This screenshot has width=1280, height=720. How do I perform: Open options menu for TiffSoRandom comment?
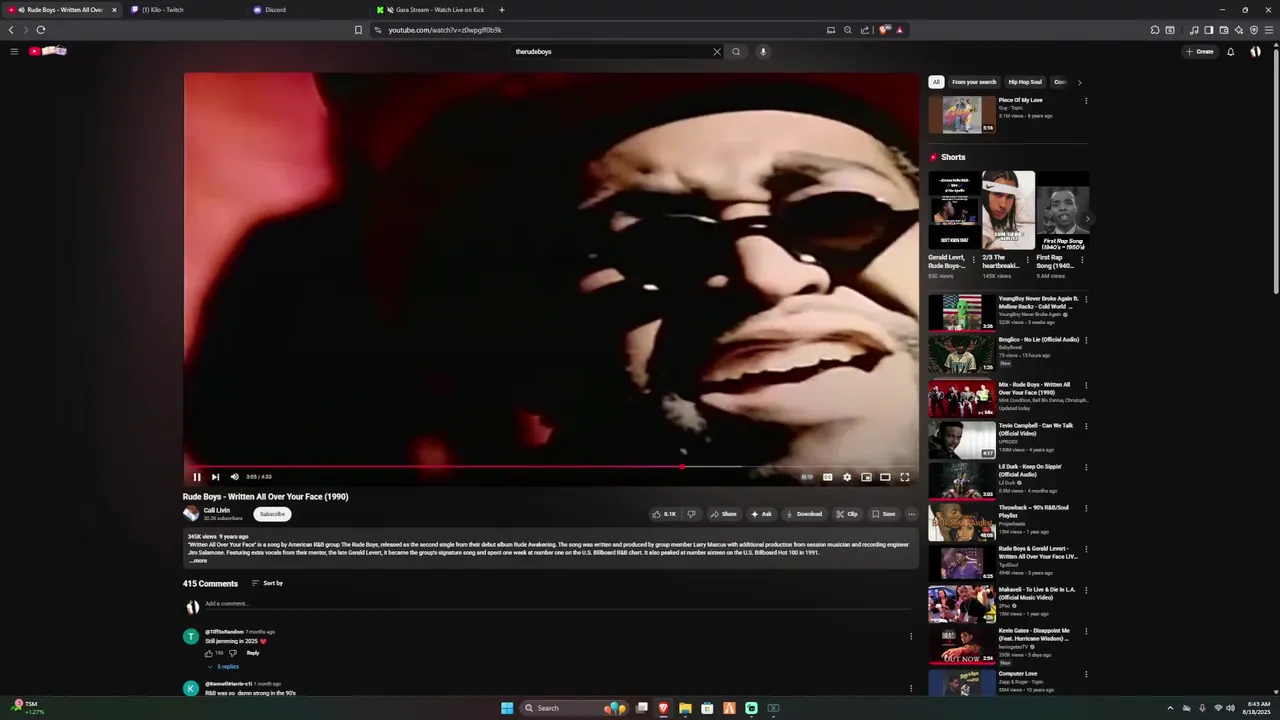tap(910, 636)
